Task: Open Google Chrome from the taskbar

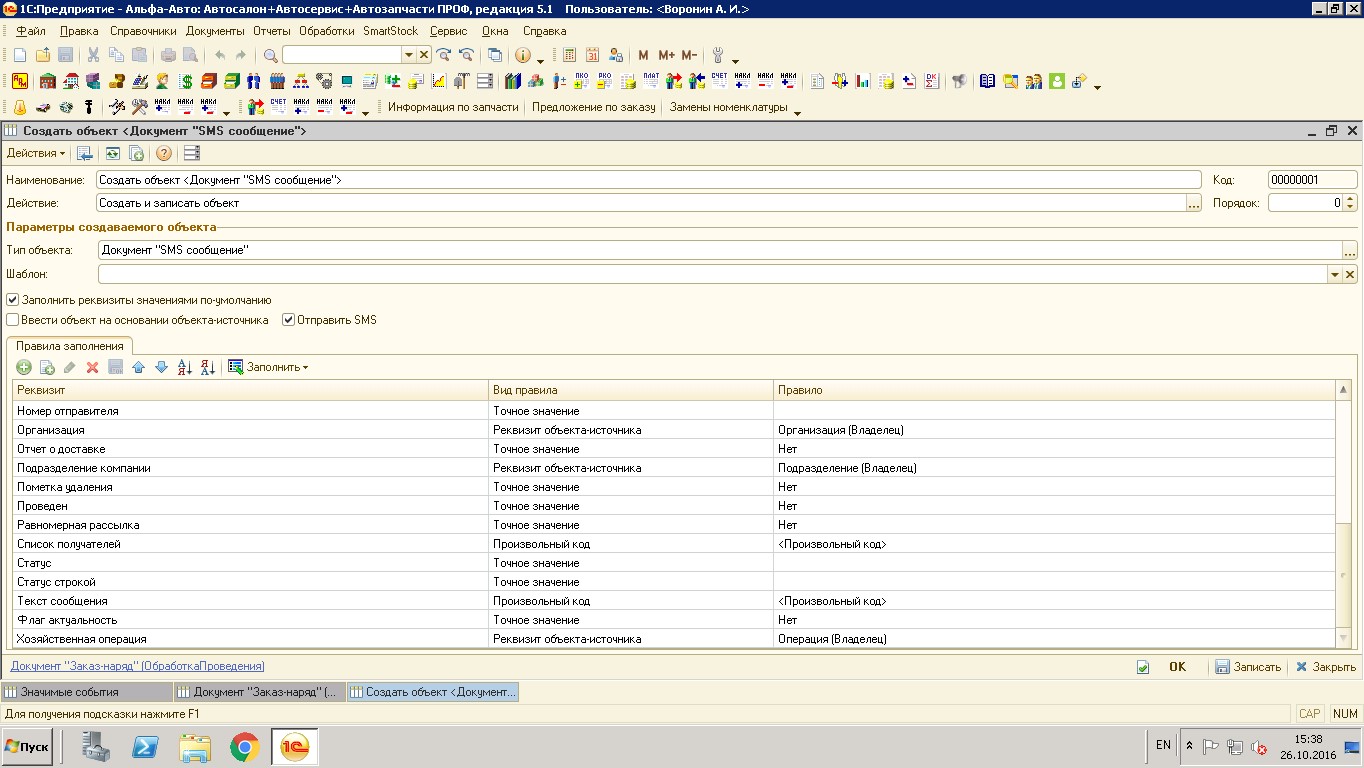Action: 244,747
